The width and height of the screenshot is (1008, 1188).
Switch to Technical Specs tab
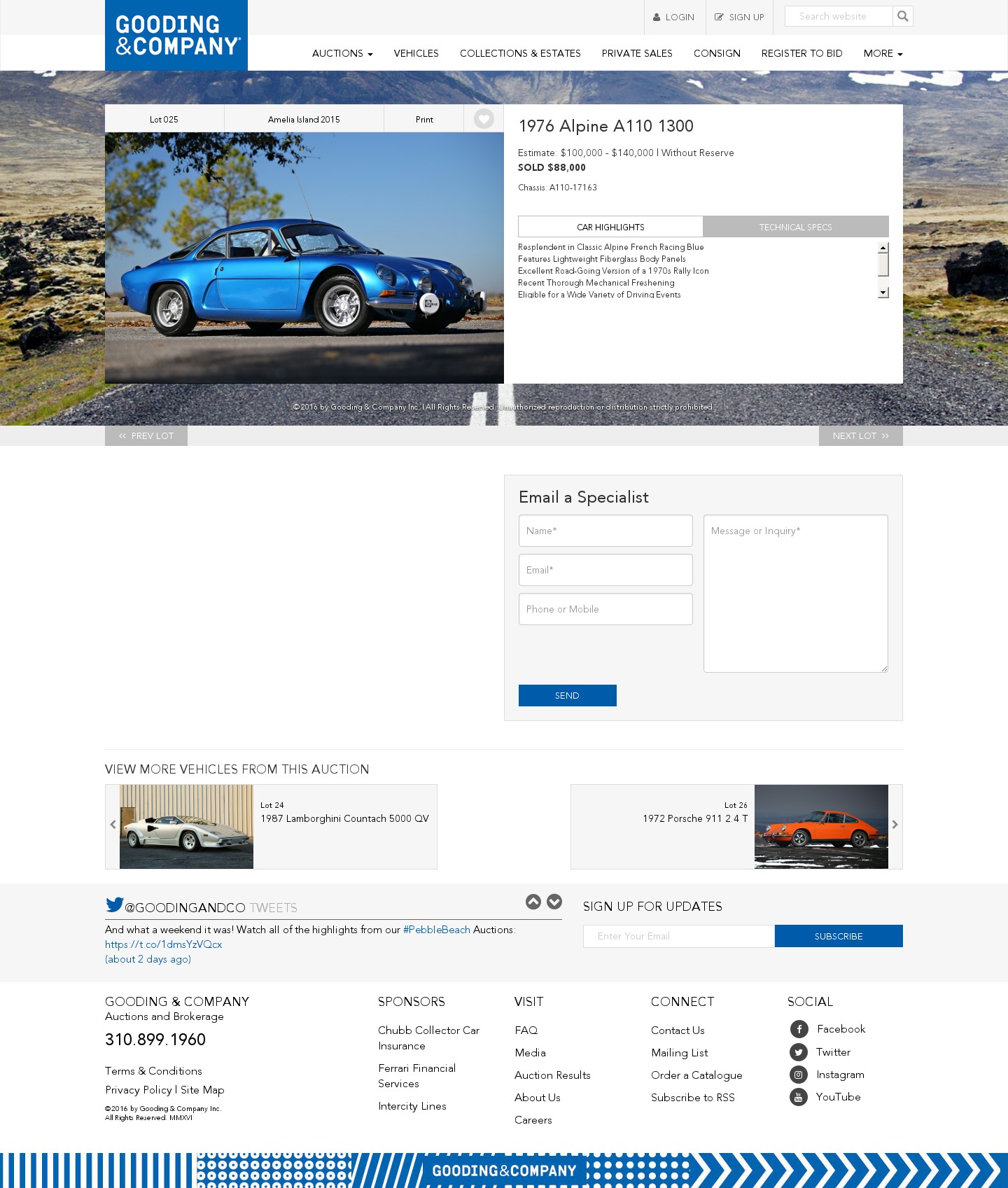796,227
